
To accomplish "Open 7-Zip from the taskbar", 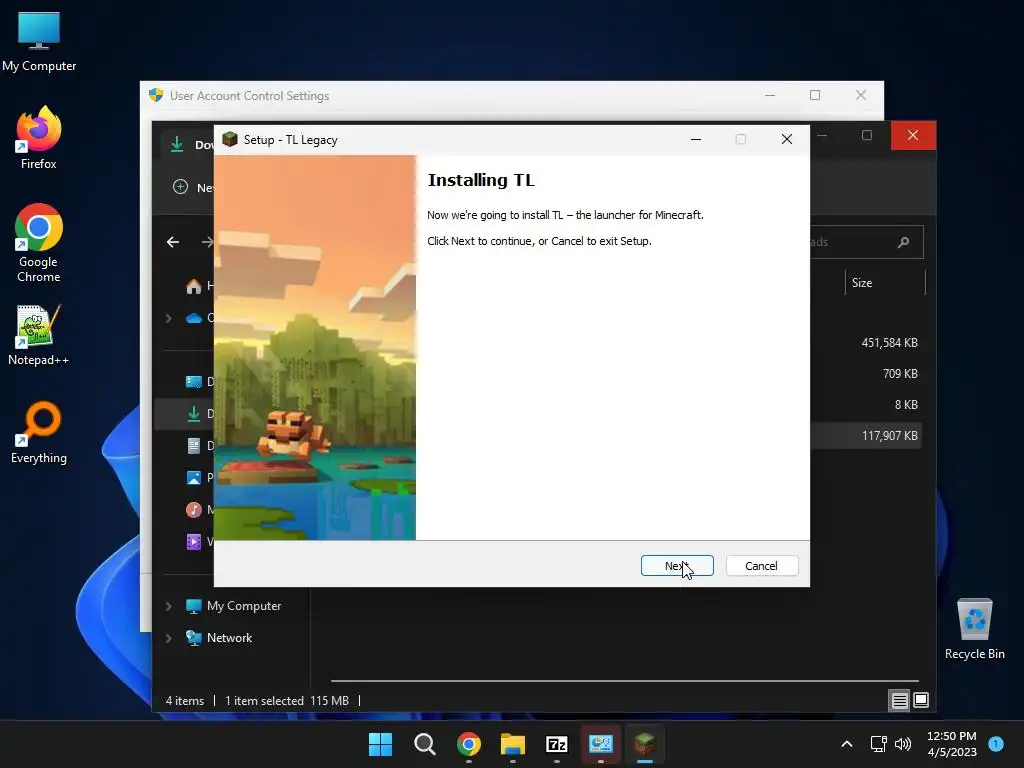I will (x=556, y=744).
